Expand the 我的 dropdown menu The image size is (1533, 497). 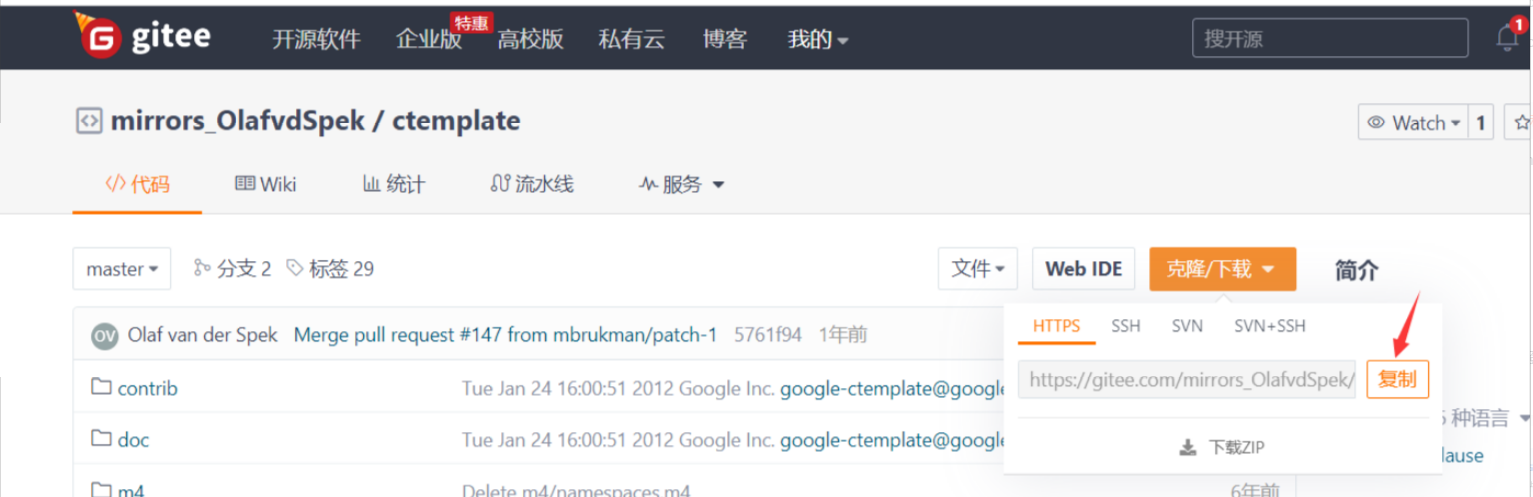click(x=818, y=39)
